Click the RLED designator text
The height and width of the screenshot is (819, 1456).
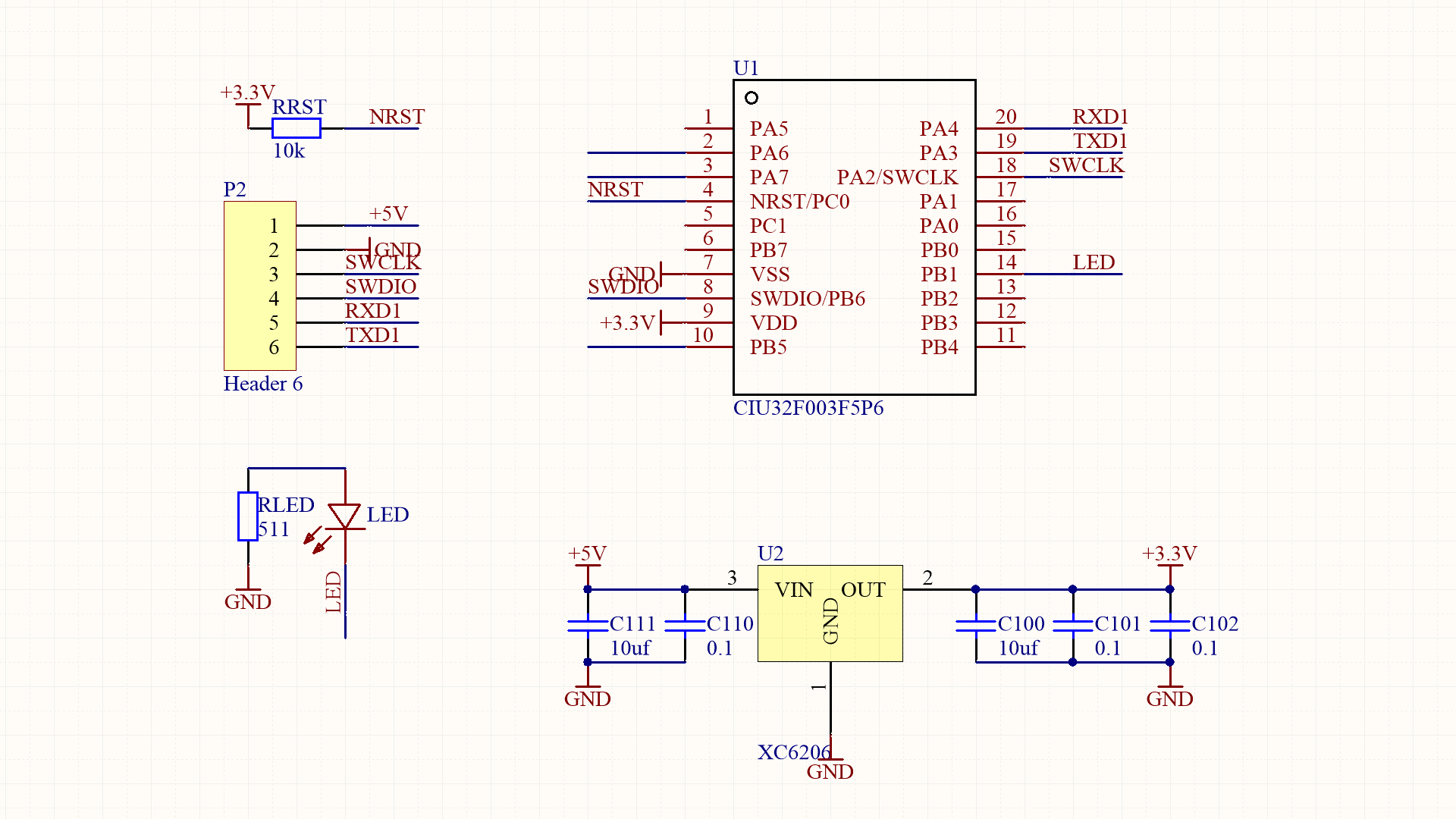click(x=286, y=505)
